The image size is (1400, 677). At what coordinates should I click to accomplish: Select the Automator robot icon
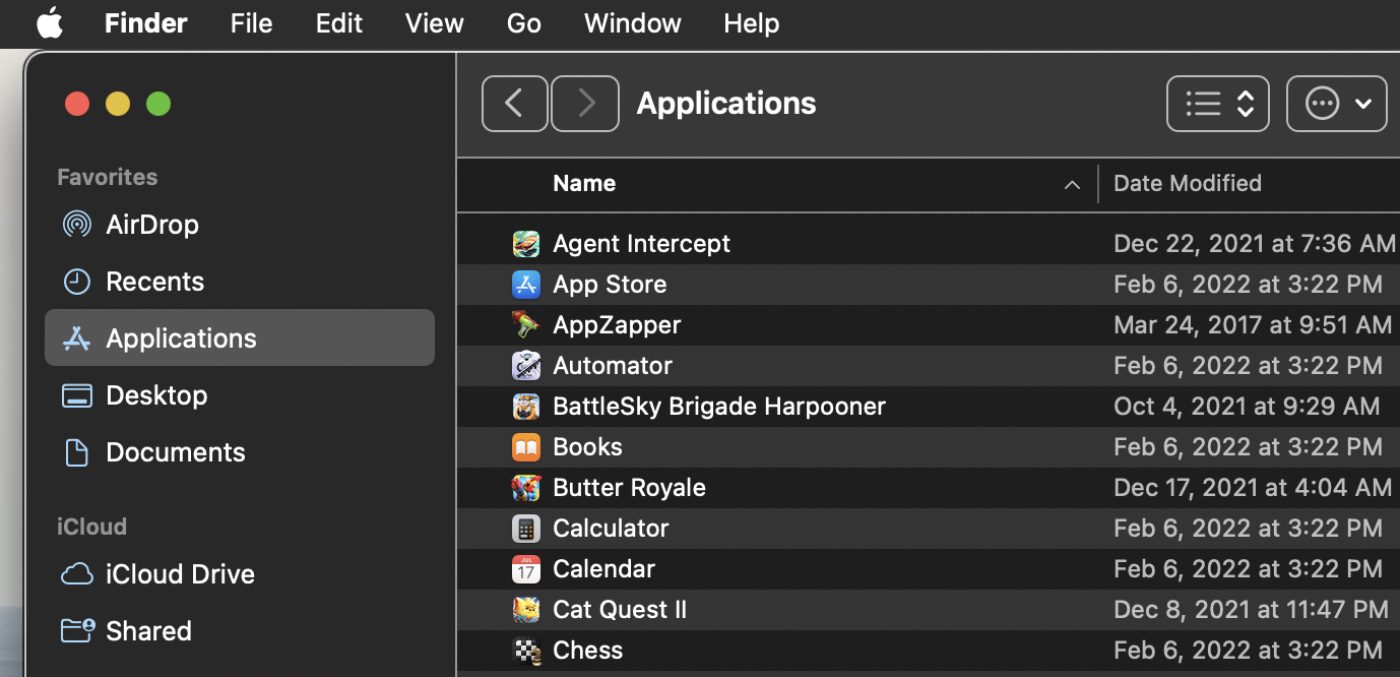(526, 366)
